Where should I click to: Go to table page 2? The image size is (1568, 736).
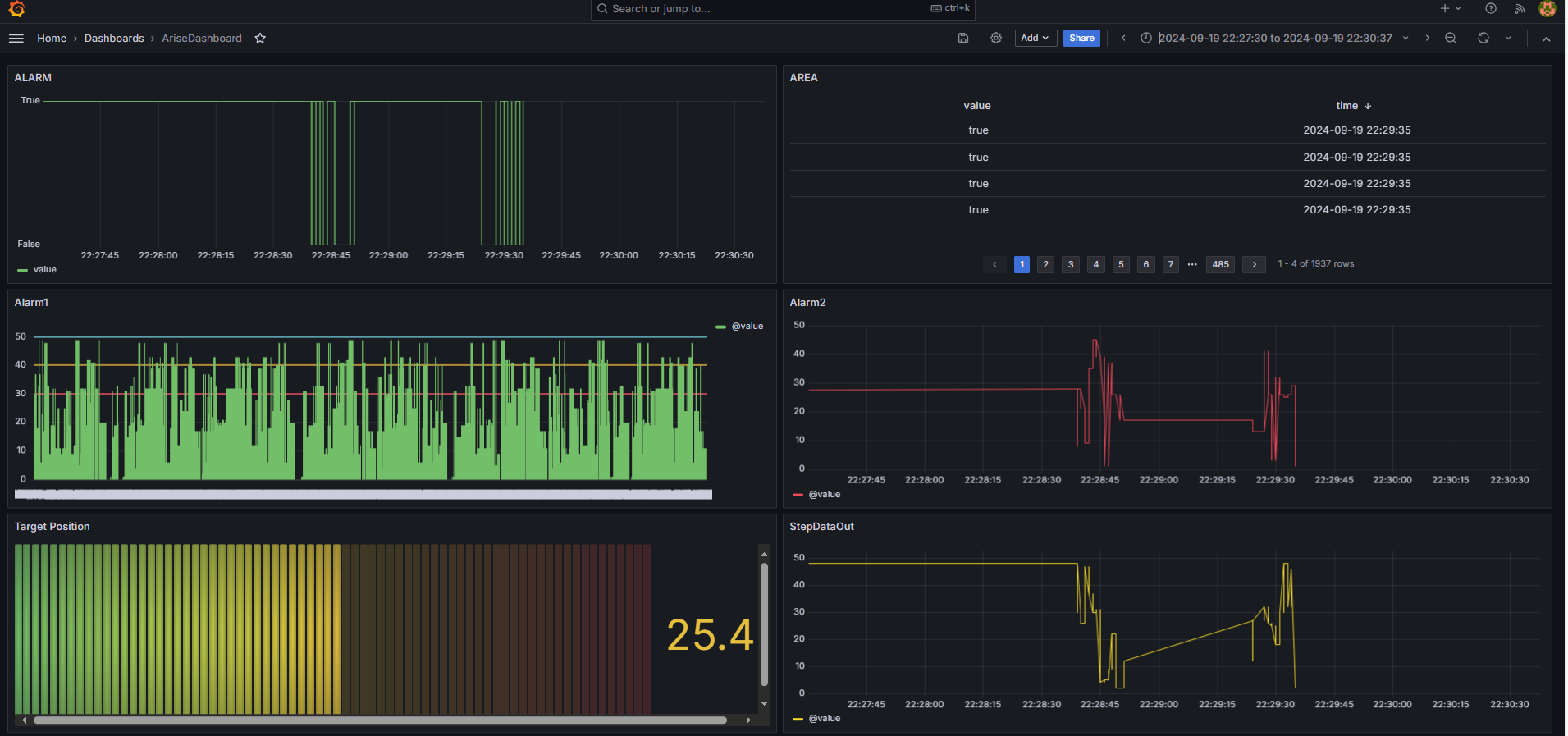[x=1045, y=264]
